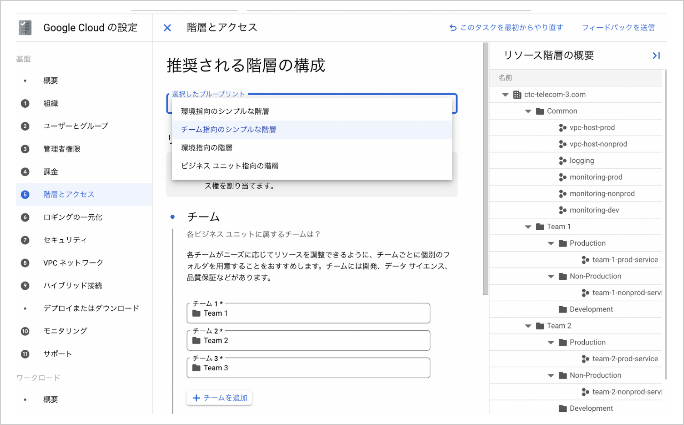The width and height of the screenshot is (684, 425).
Task: Open step 11 サポート
Action: pos(84,354)
